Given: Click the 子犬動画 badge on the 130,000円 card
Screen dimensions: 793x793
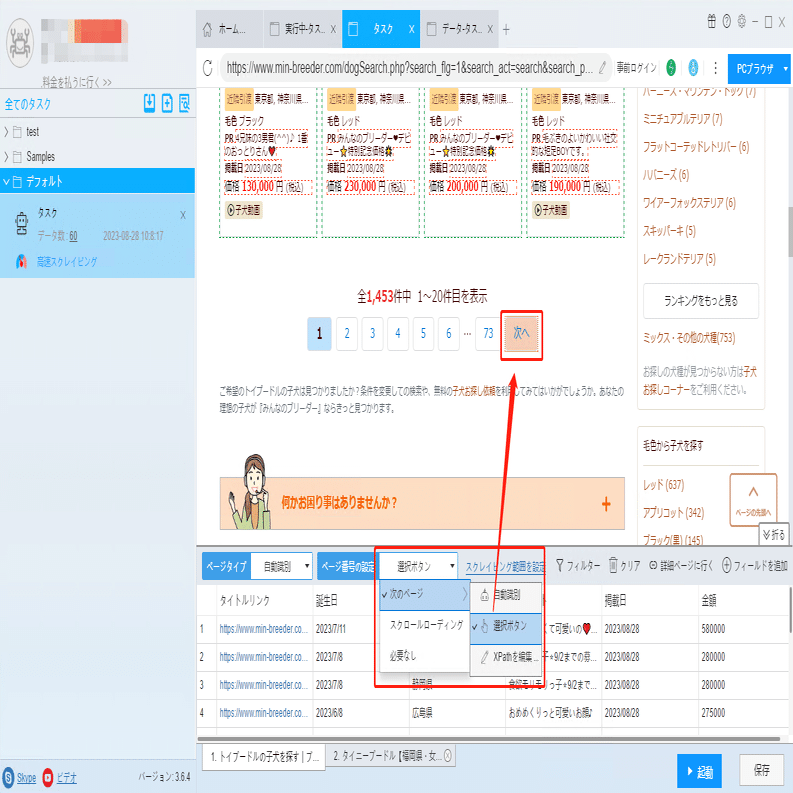Looking at the screenshot, I should pyautogui.click(x=244, y=210).
